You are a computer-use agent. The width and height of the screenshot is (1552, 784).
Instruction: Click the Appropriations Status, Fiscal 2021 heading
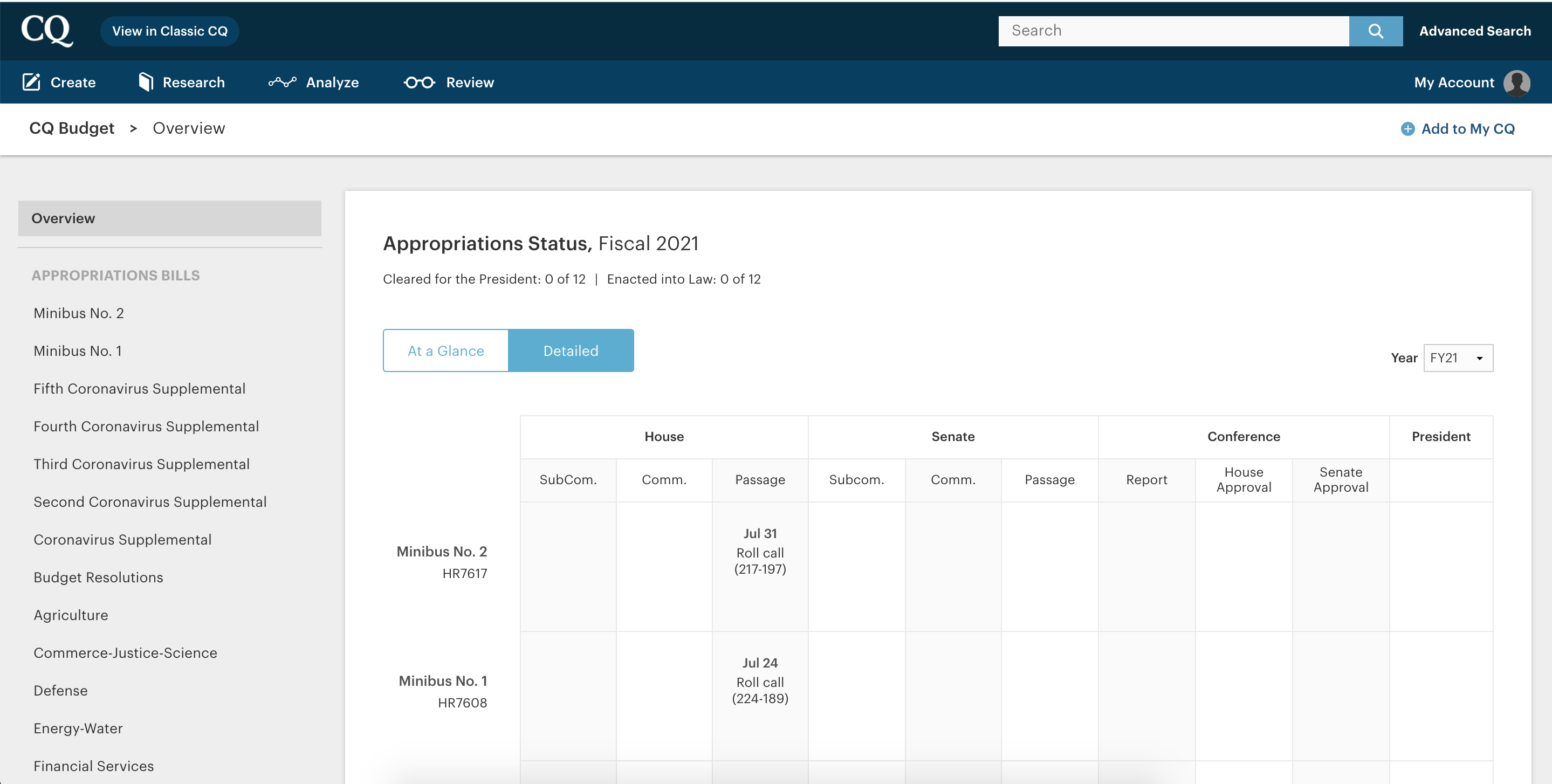point(541,244)
